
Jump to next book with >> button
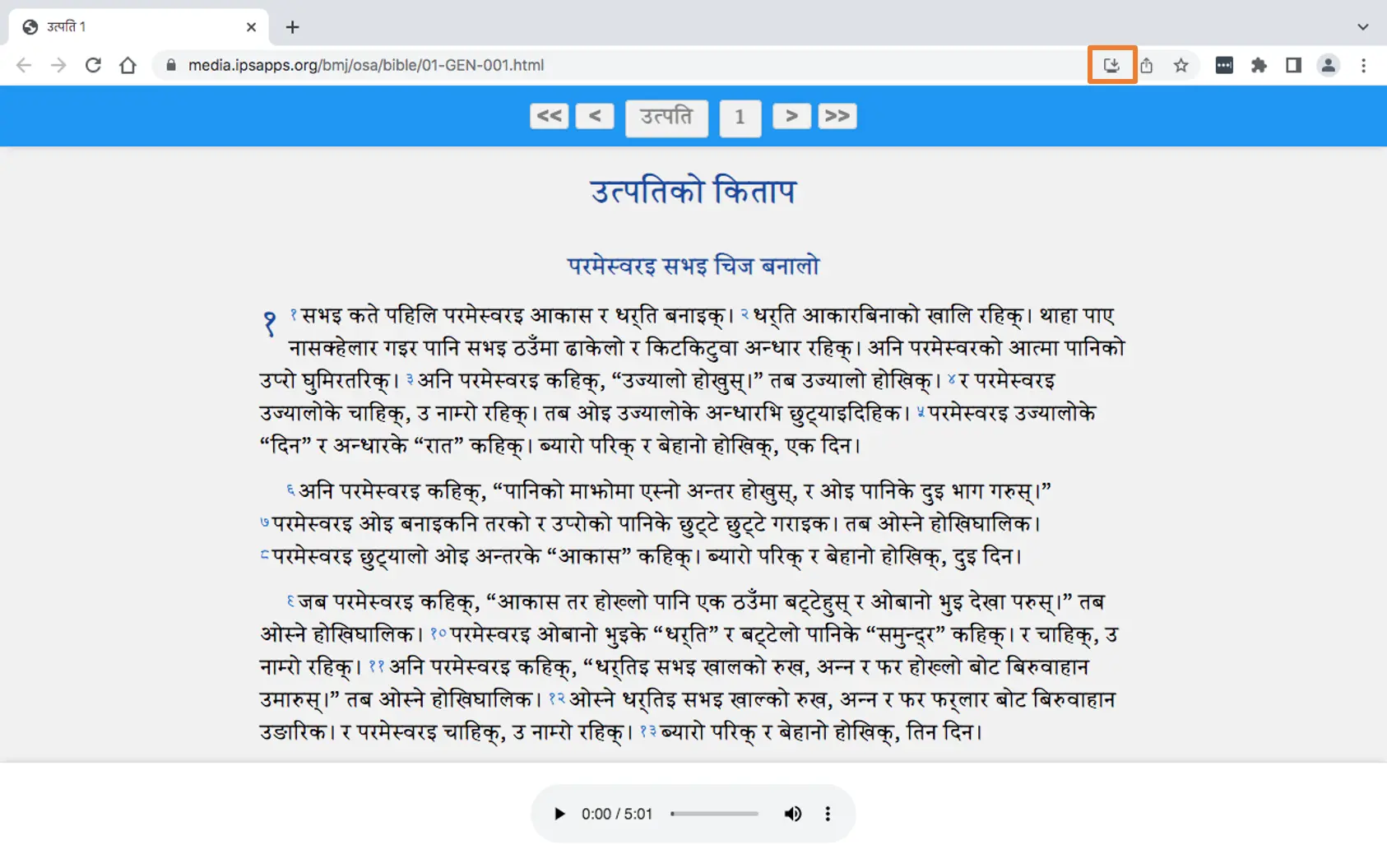[837, 116]
